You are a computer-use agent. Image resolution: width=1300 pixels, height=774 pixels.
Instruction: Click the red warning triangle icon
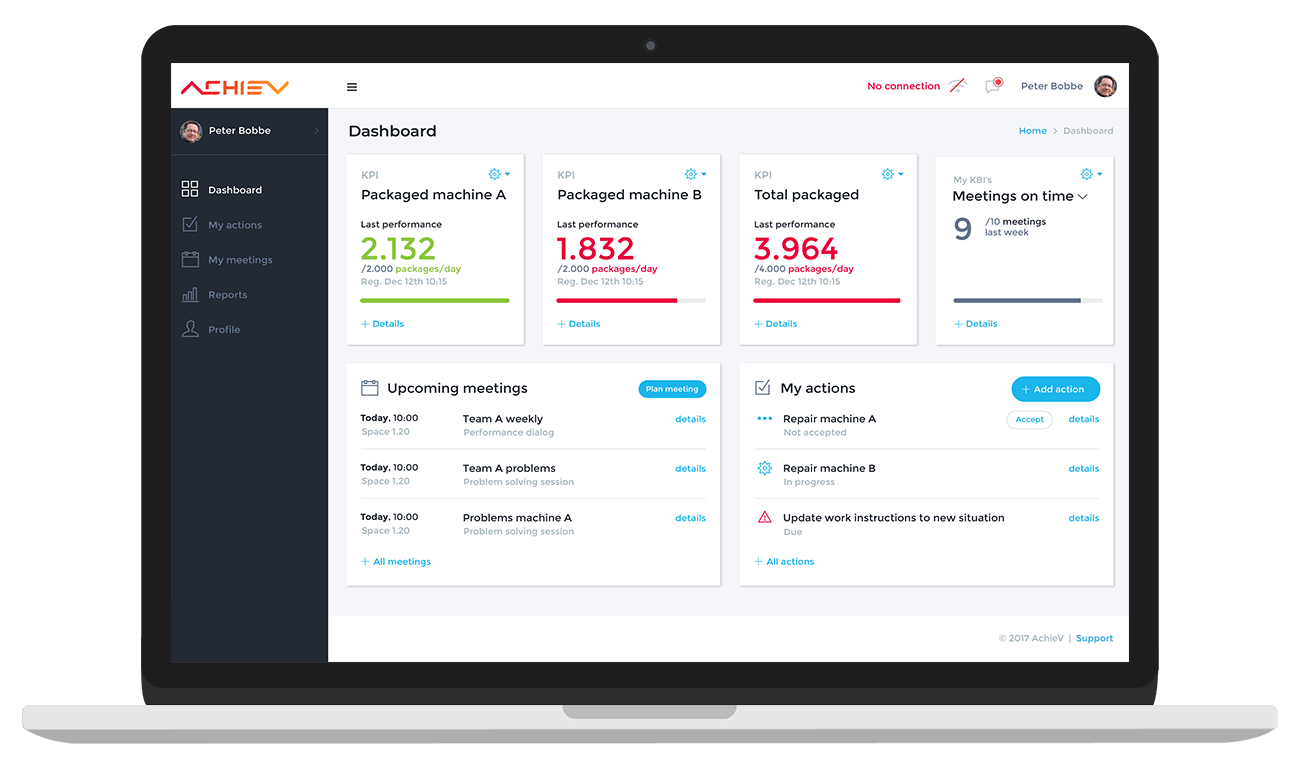pos(765,518)
